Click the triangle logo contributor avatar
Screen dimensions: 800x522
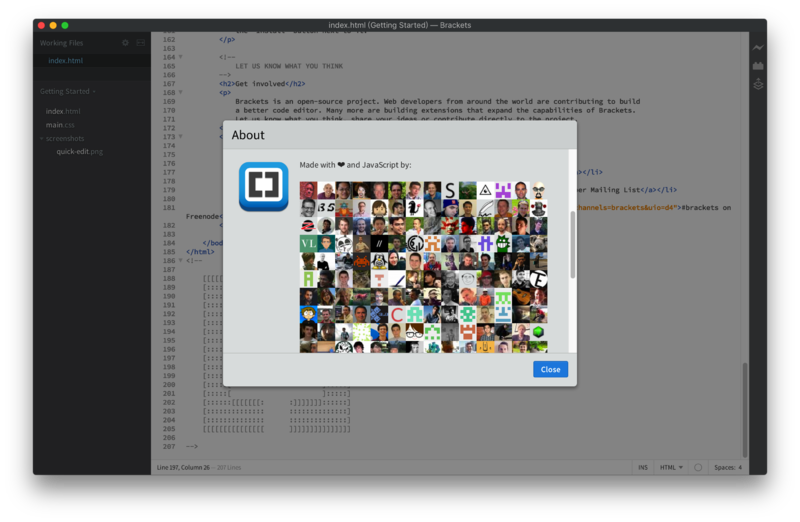[485, 190]
